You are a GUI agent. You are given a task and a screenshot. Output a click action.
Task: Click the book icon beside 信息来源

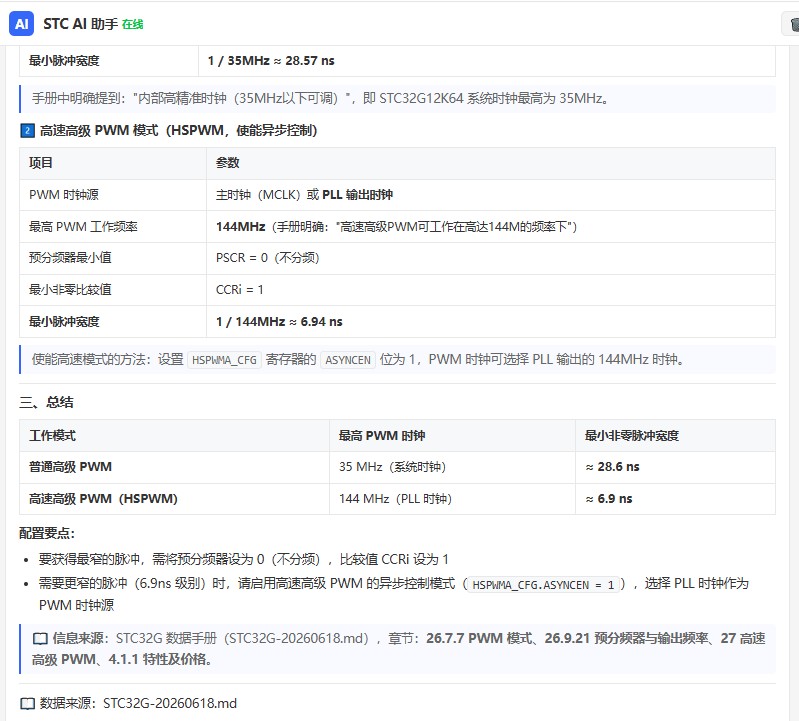coord(40,638)
